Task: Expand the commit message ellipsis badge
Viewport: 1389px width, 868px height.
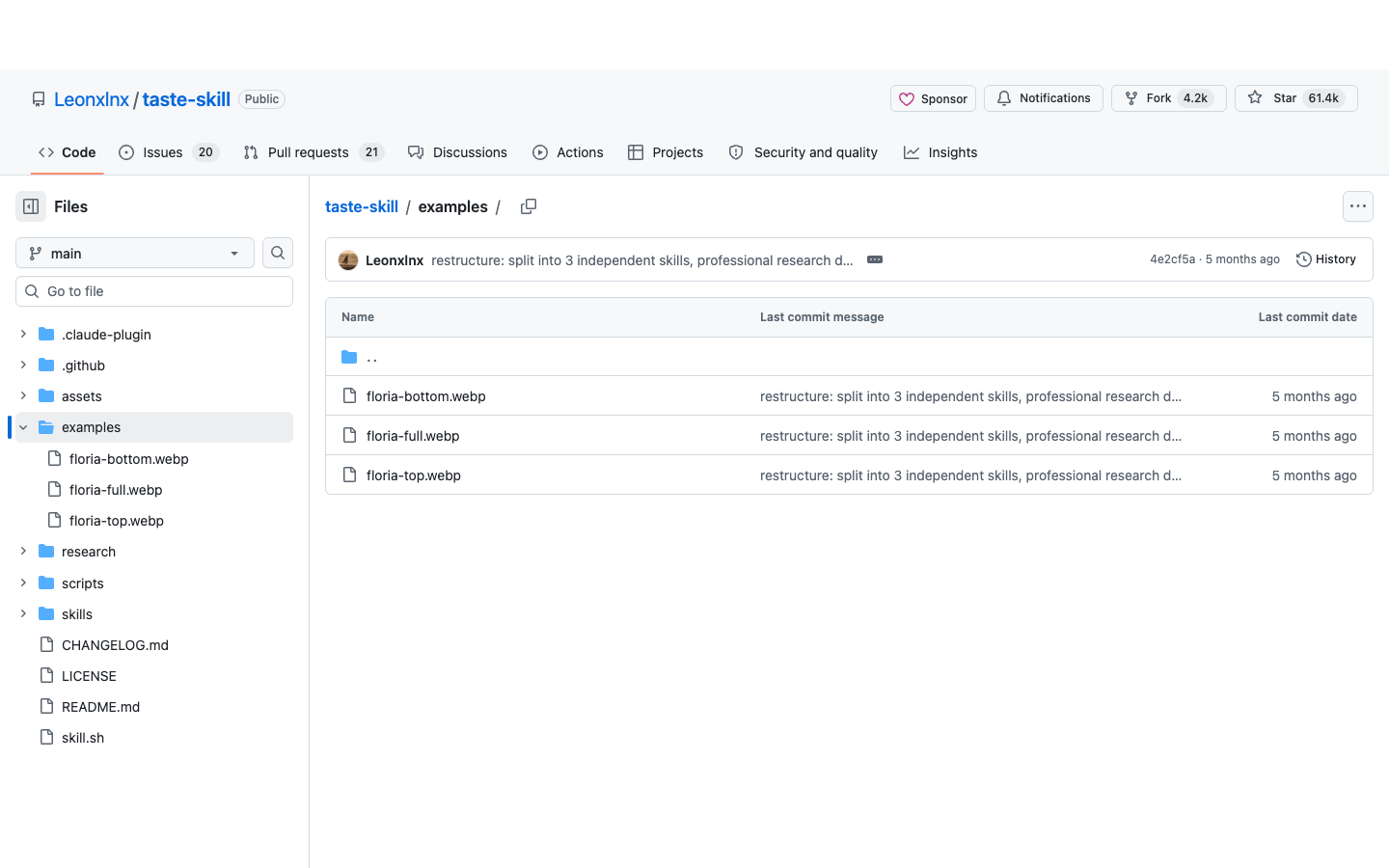Action: tap(875, 259)
